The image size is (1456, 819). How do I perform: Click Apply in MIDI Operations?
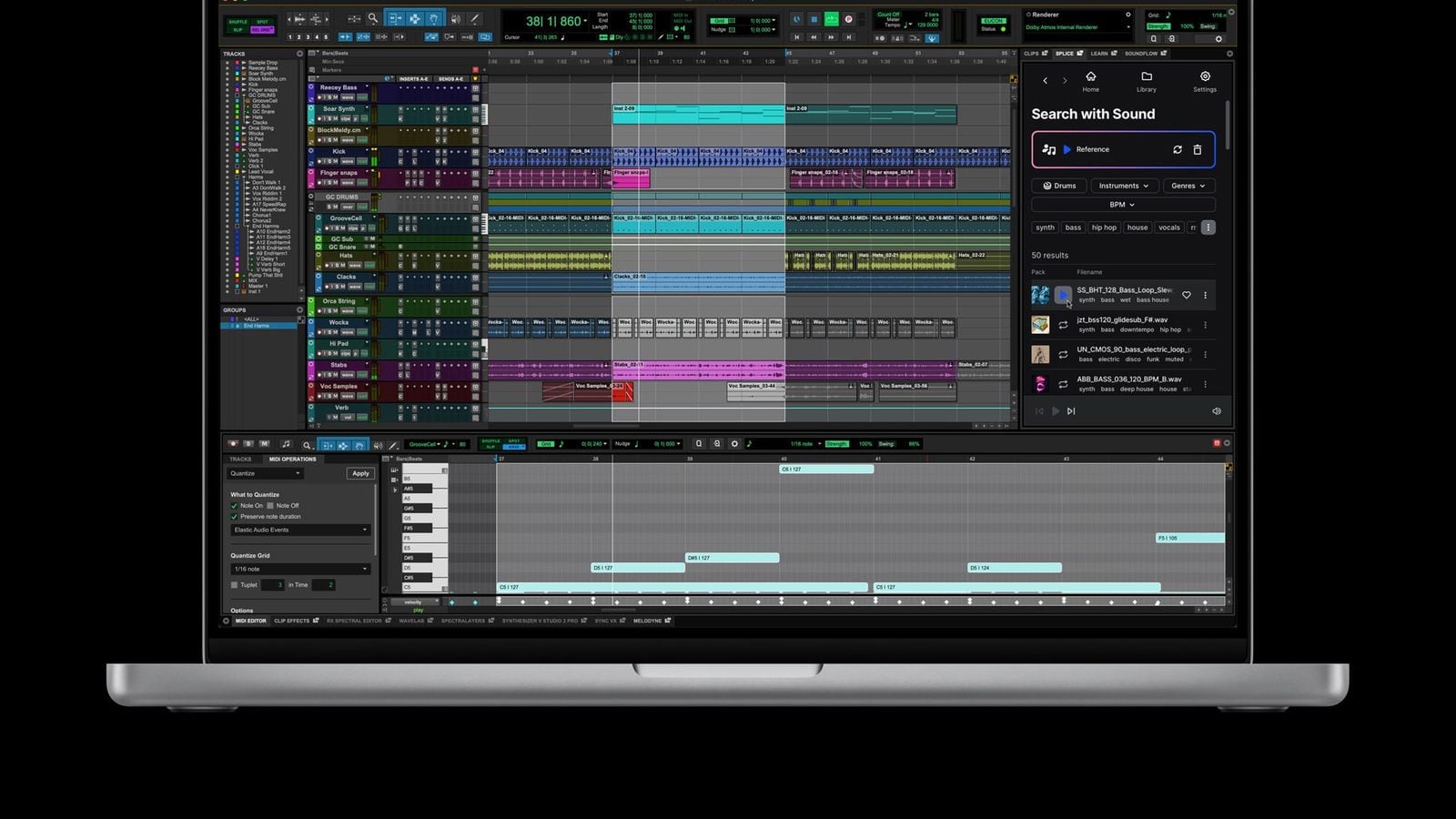360,473
